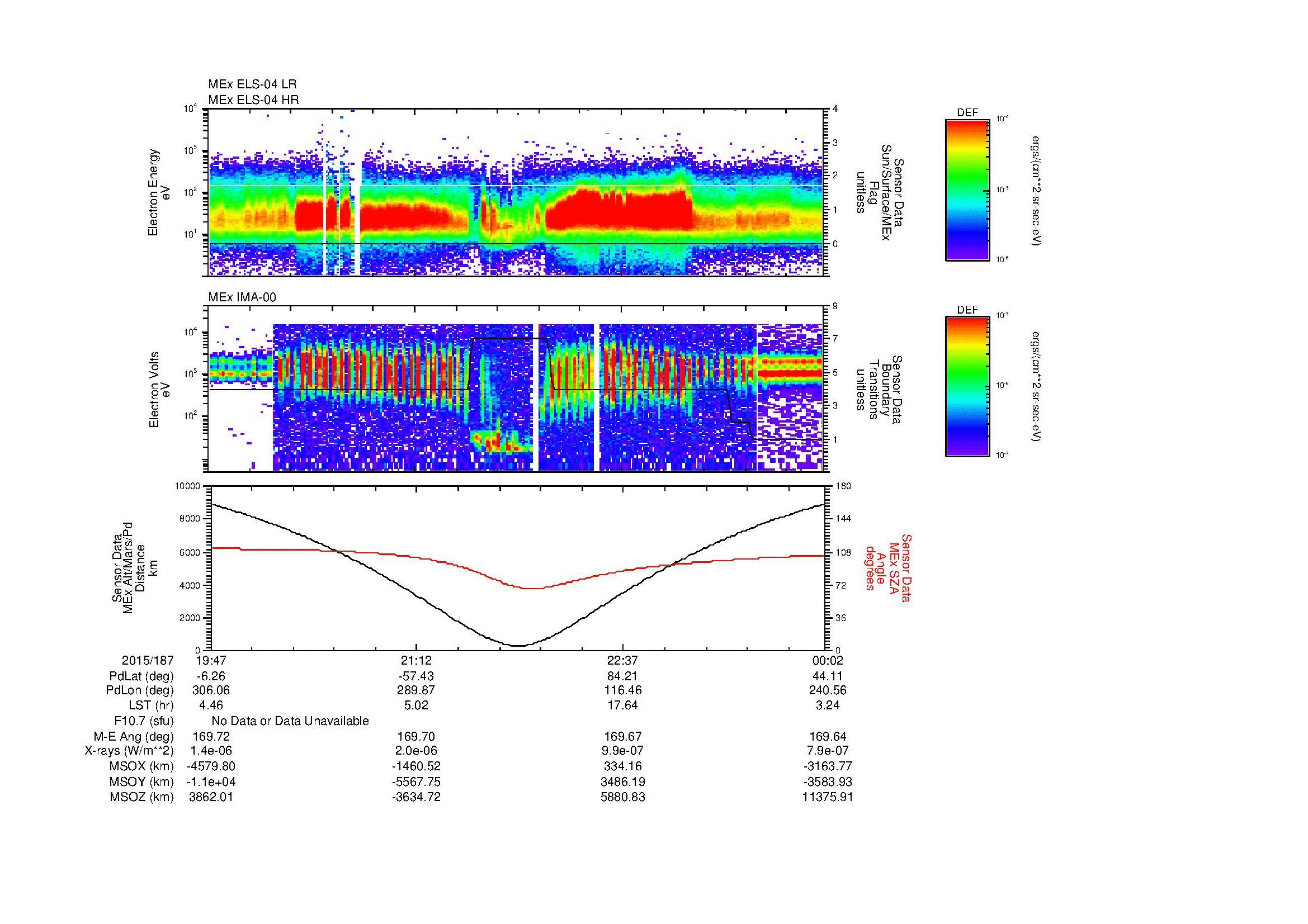The height and width of the screenshot is (924, 1308).
Task: Click the altitude curve minimum in bottom plot
Action: (x=517, y=646)
